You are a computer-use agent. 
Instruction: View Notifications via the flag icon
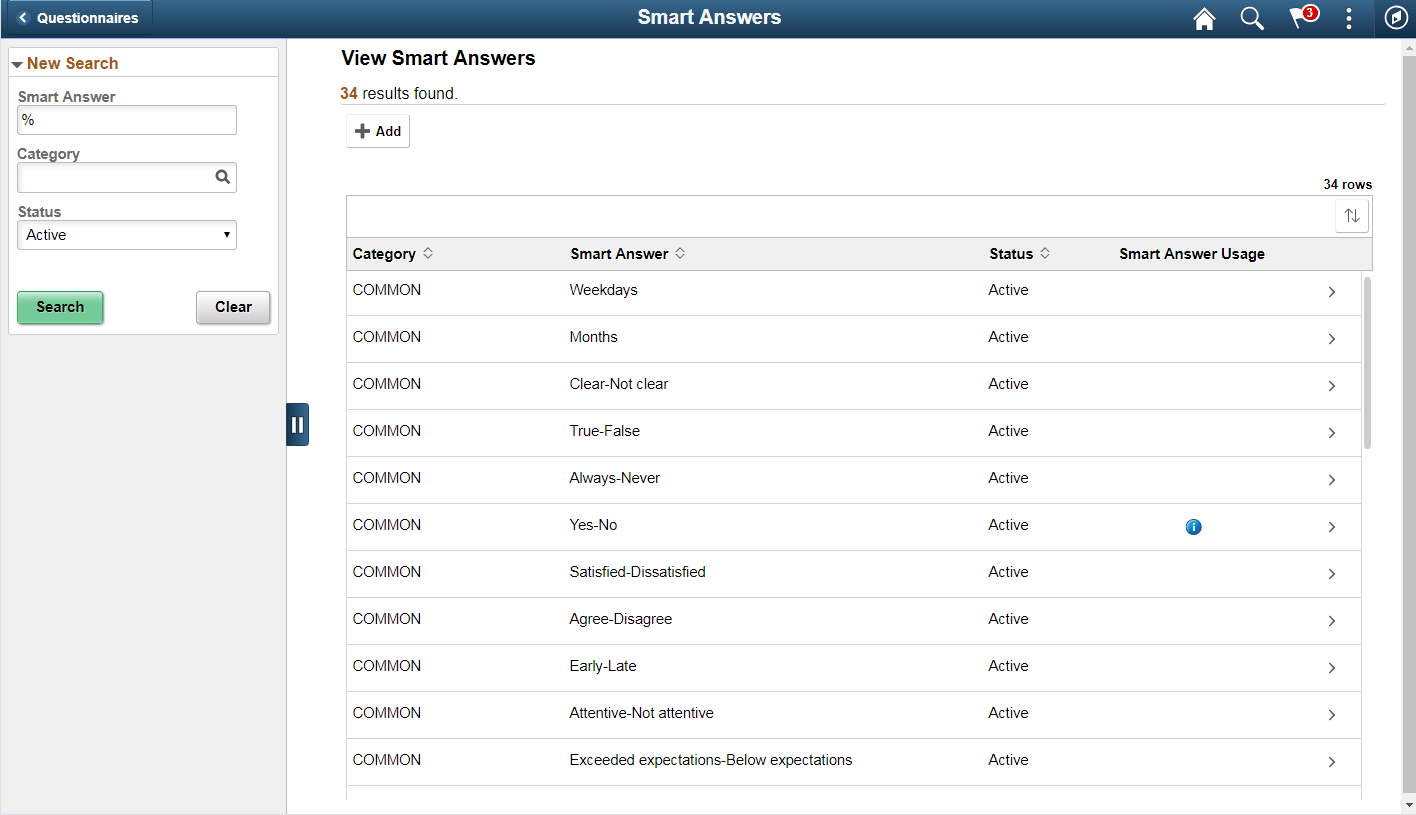(x=1299, y=18)
